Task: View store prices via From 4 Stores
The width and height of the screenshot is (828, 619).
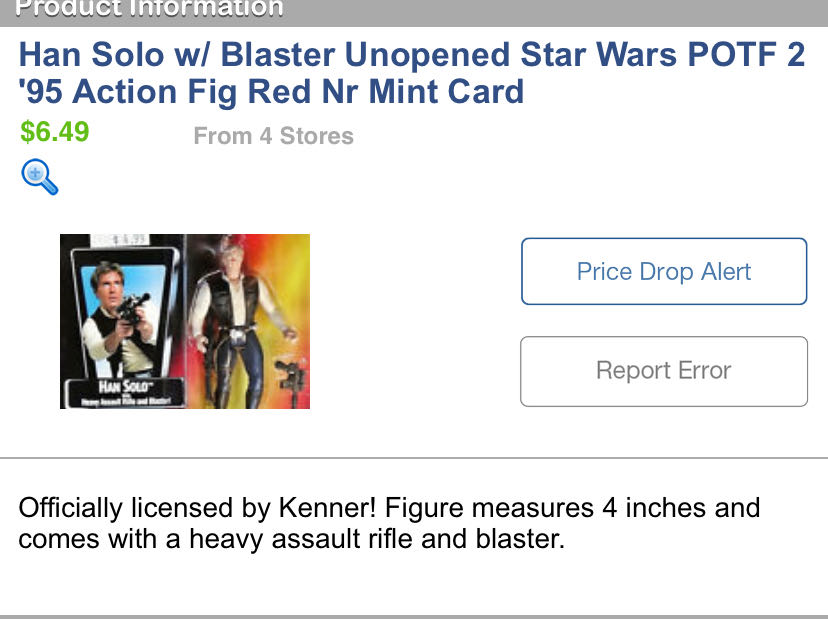Action: click(x=271, y=136)
